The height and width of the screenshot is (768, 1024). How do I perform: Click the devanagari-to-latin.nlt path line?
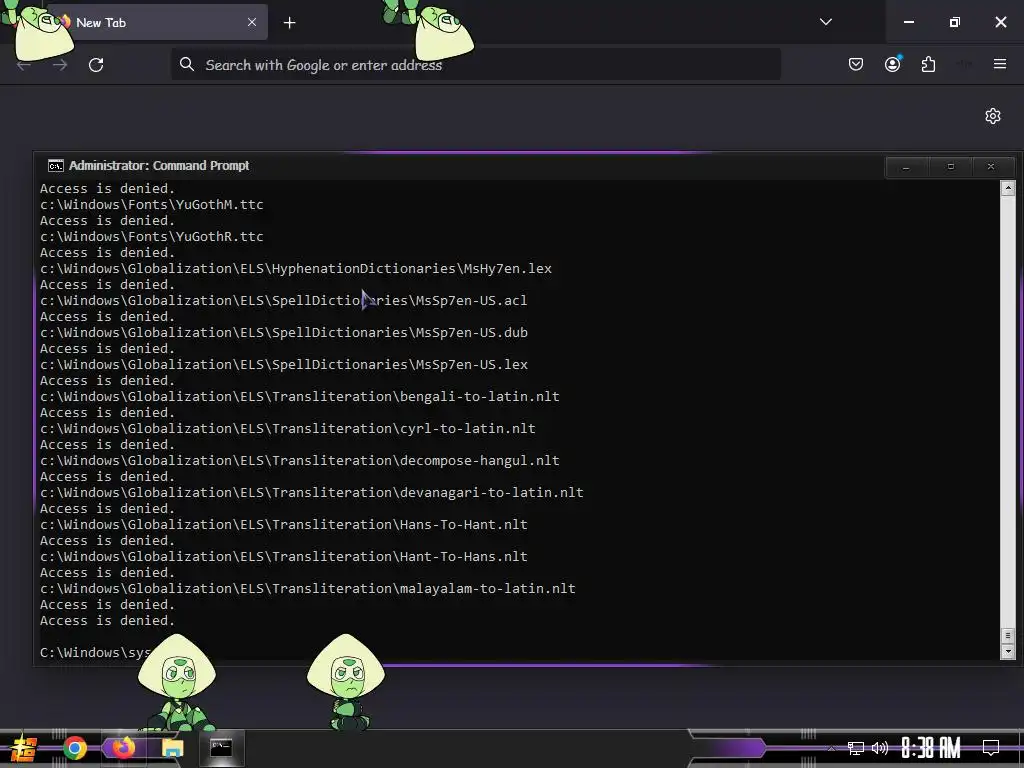coord(312,492)
